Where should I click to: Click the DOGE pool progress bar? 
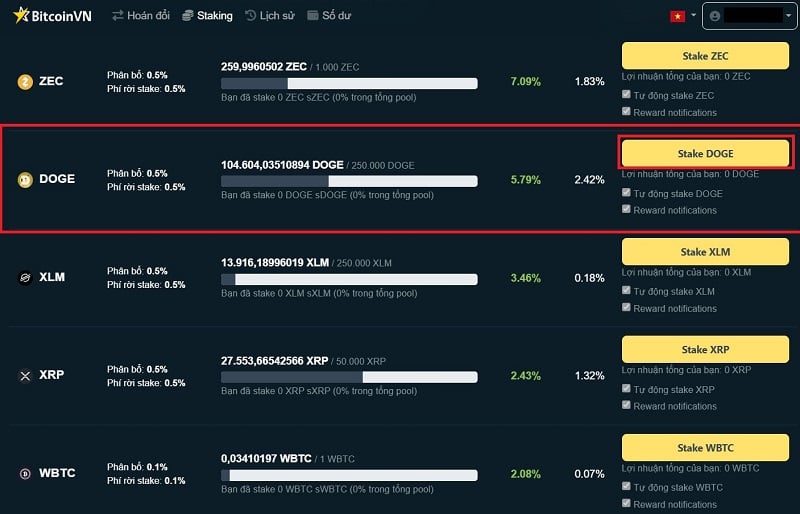pos(349,180)
